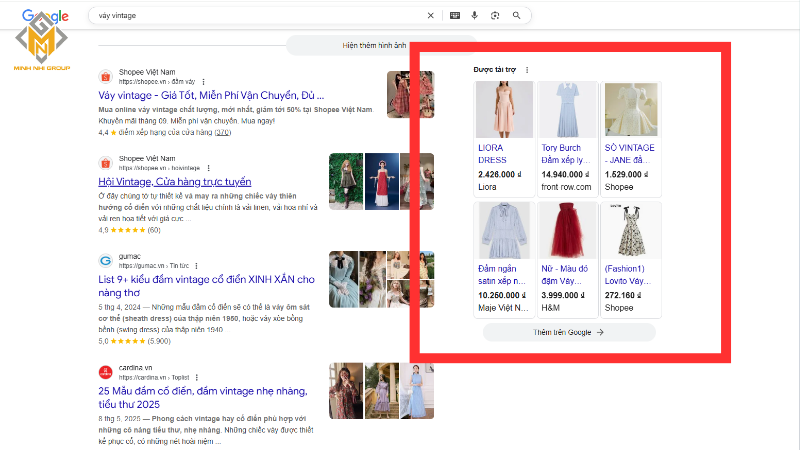Click the first Shopee result thumbnail

point(410,94)
